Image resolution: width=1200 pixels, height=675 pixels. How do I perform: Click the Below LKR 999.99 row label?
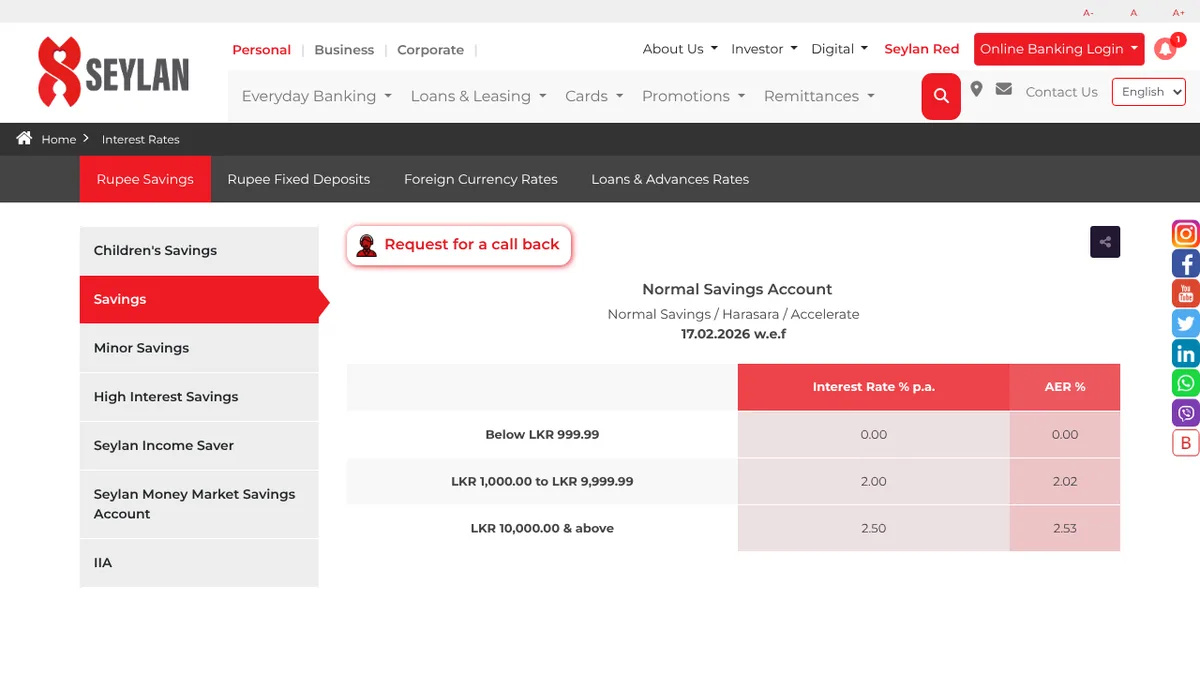[x=542, y=434]
